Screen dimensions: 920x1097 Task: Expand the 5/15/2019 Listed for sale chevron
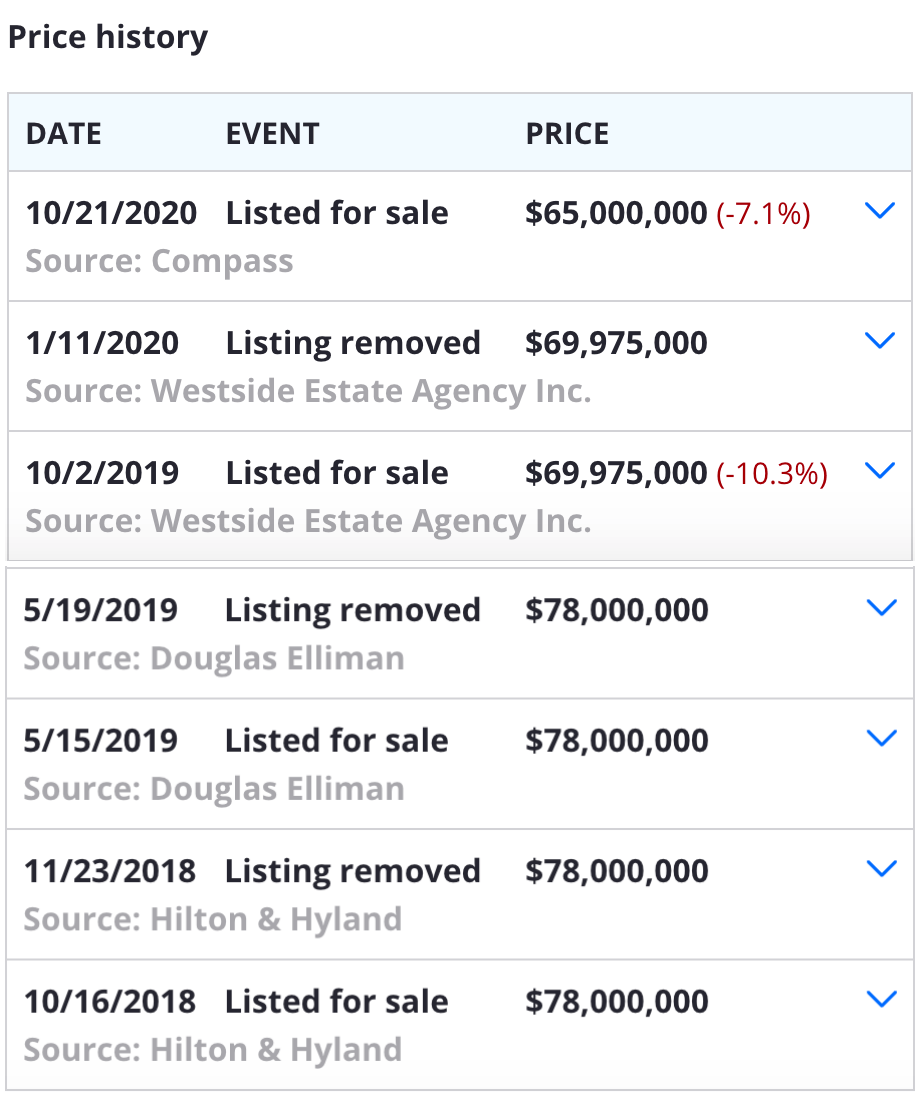click(x=881, y=738)
